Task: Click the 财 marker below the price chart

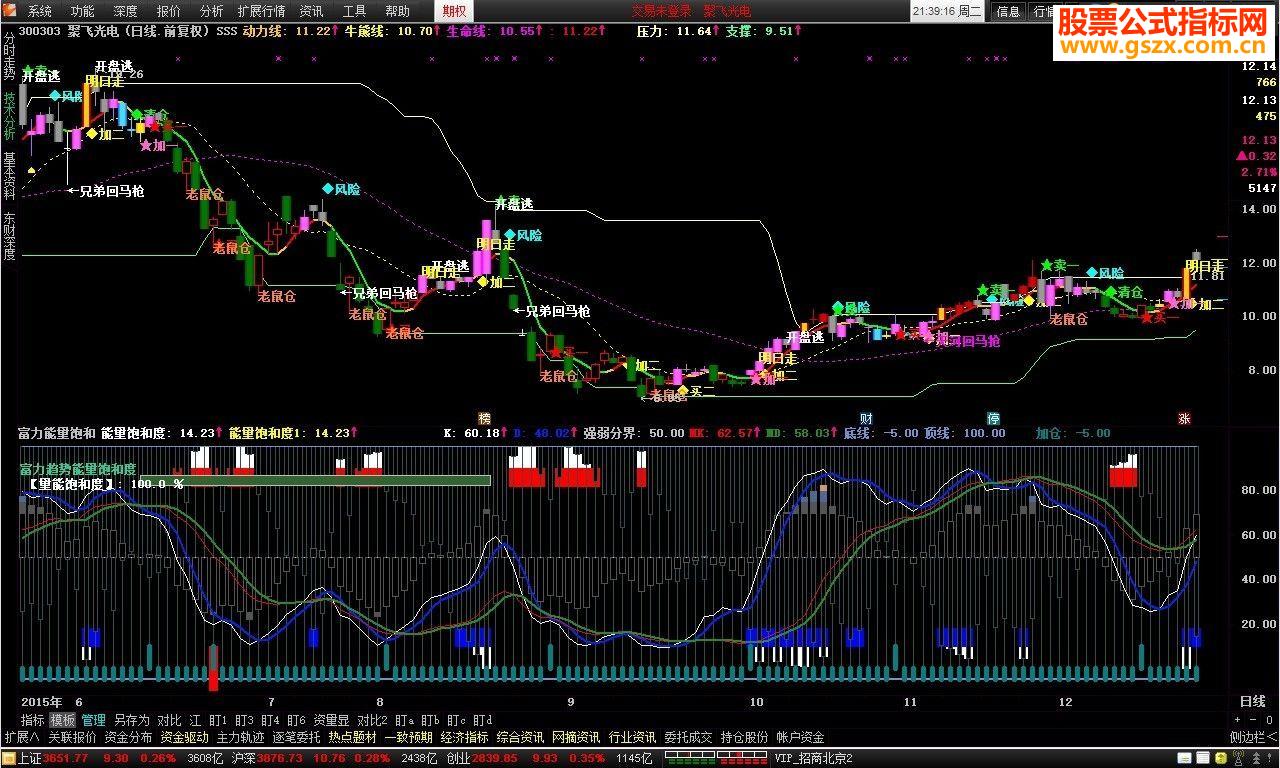Action: tap(866, 418)
